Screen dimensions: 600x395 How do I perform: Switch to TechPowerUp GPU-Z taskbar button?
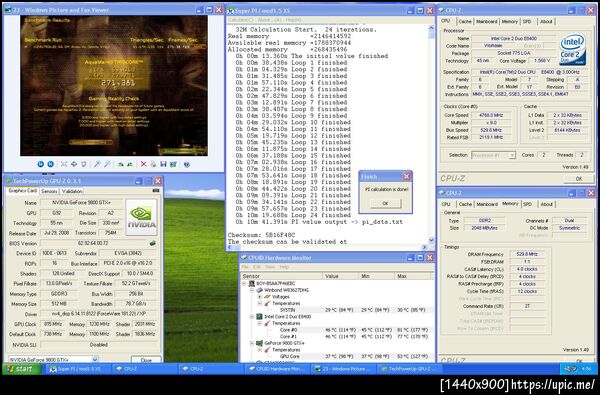[x=409, y=369]
